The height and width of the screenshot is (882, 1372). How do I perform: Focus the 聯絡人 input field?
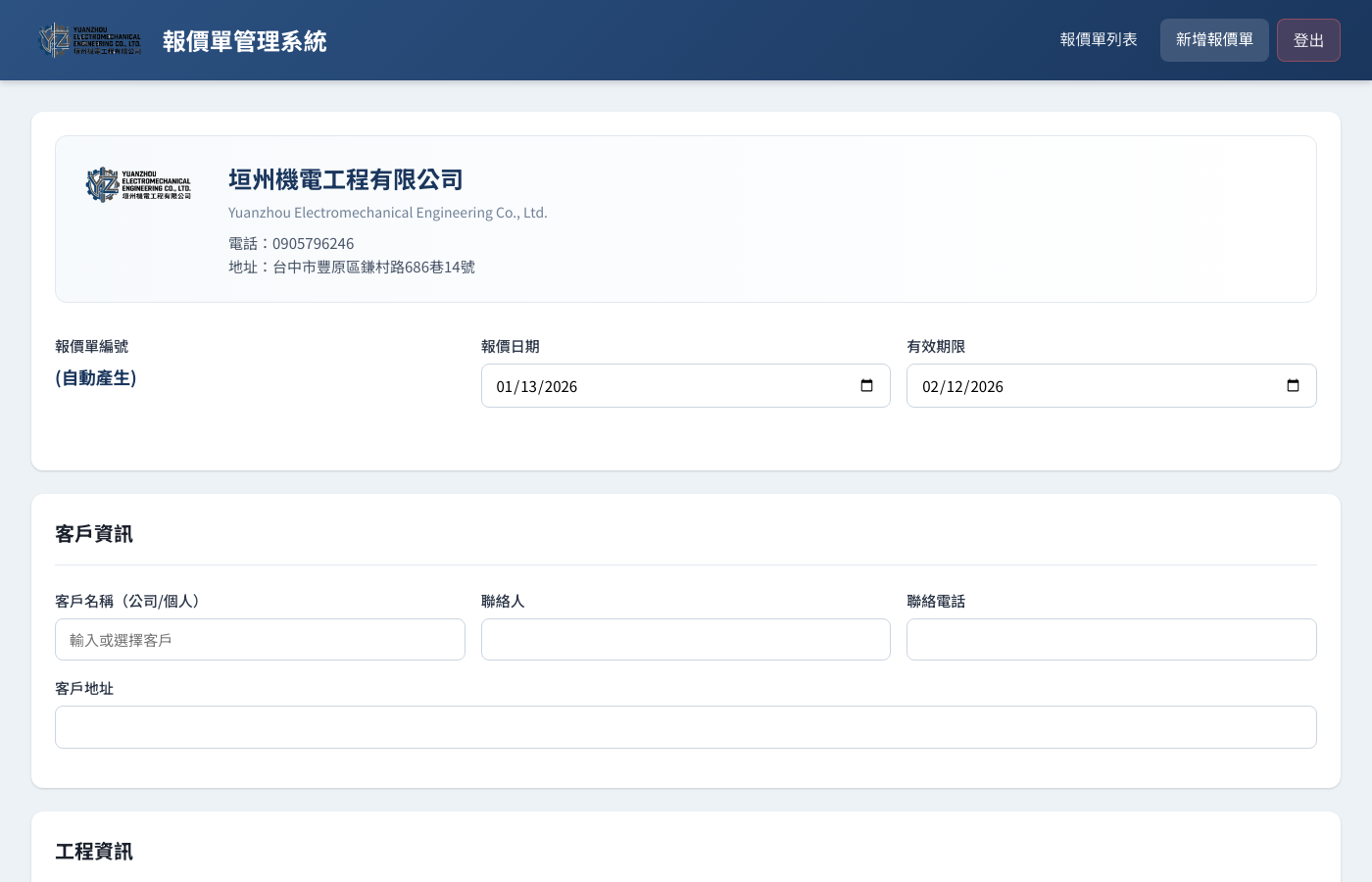coord(686,639)
